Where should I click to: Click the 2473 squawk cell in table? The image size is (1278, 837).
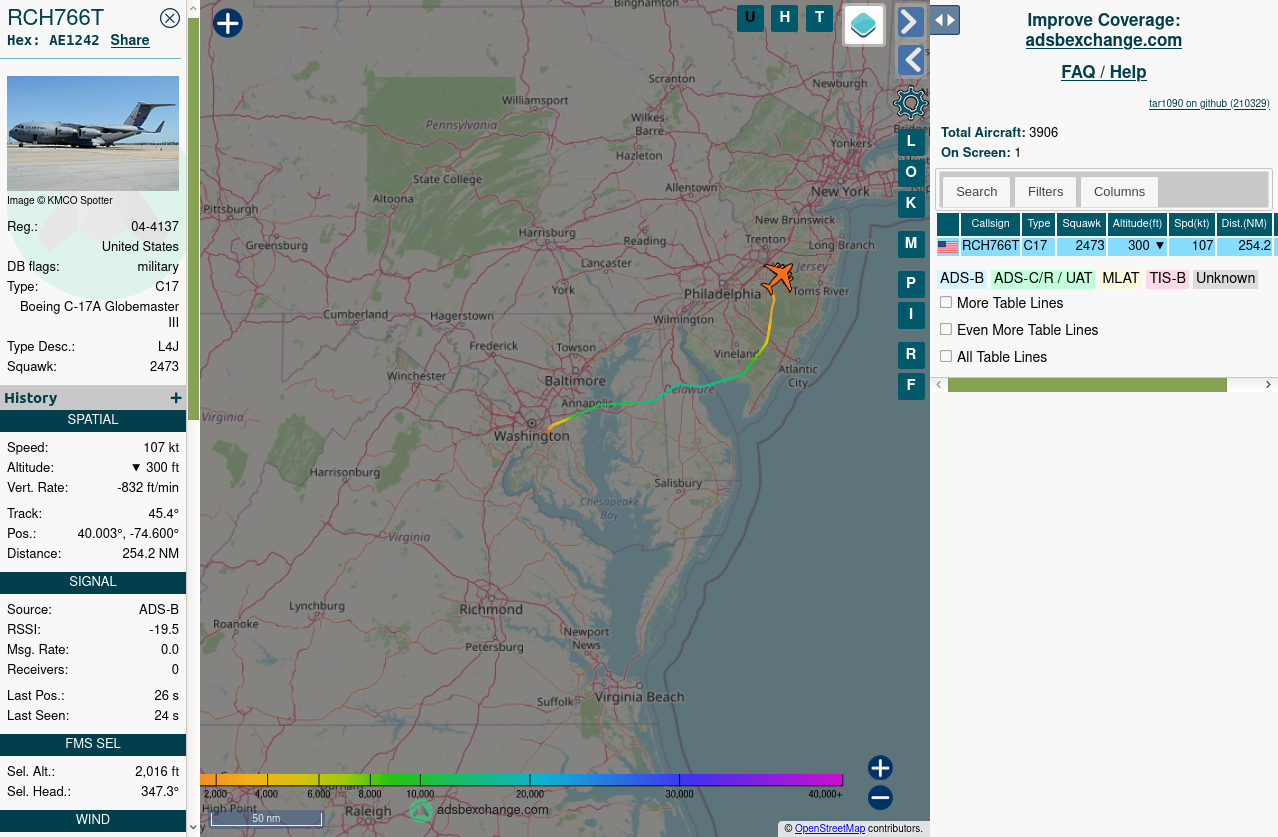pos(1082,246)
